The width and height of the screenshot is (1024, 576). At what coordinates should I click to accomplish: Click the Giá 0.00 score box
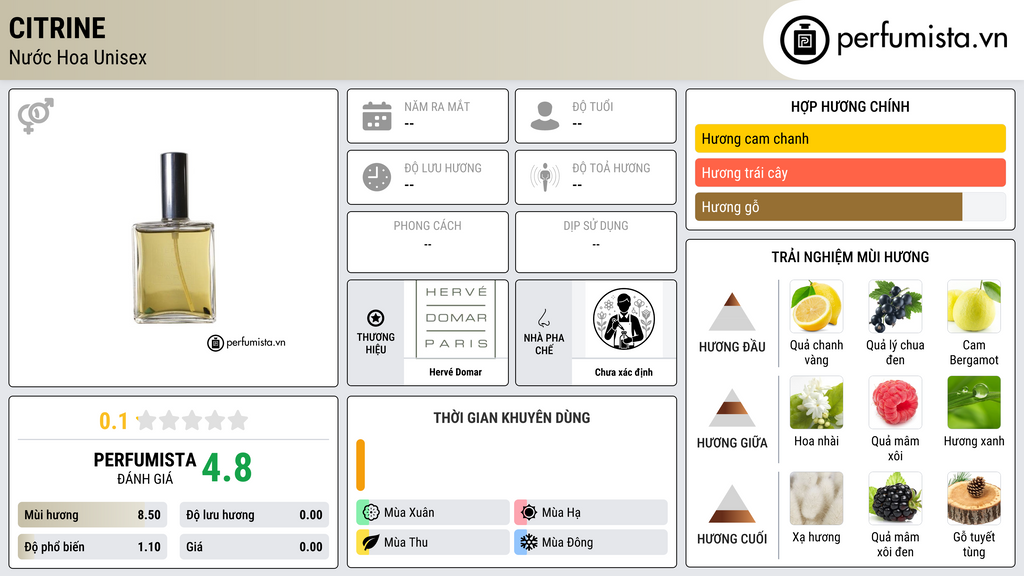[x=254, y=547]
